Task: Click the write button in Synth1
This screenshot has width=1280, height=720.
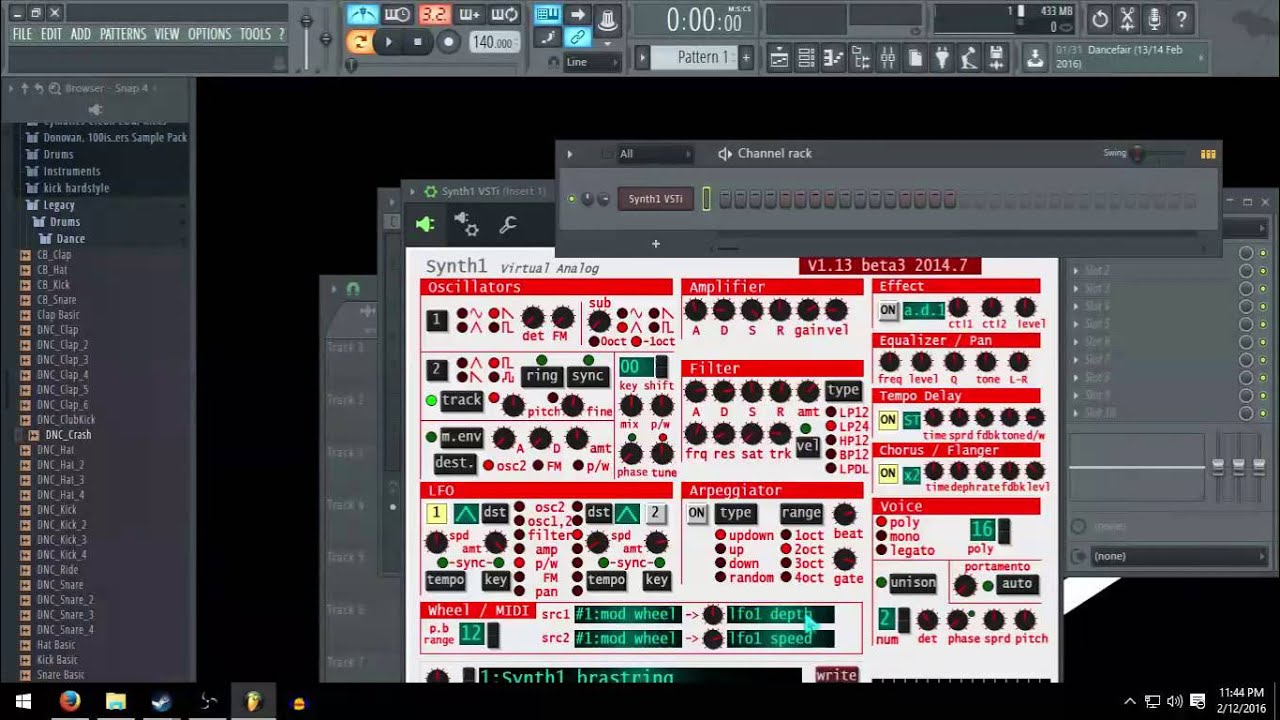Action: coord(836,675)
